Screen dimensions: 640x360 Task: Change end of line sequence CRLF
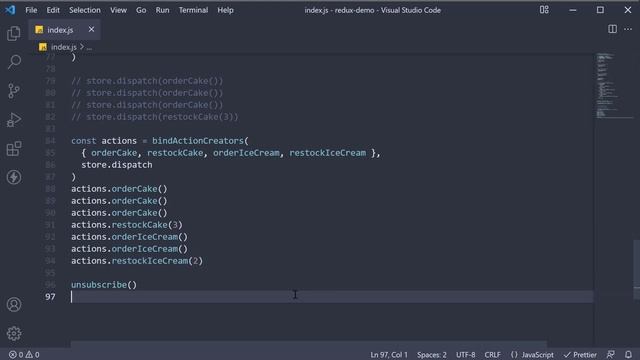click(492, 354)
